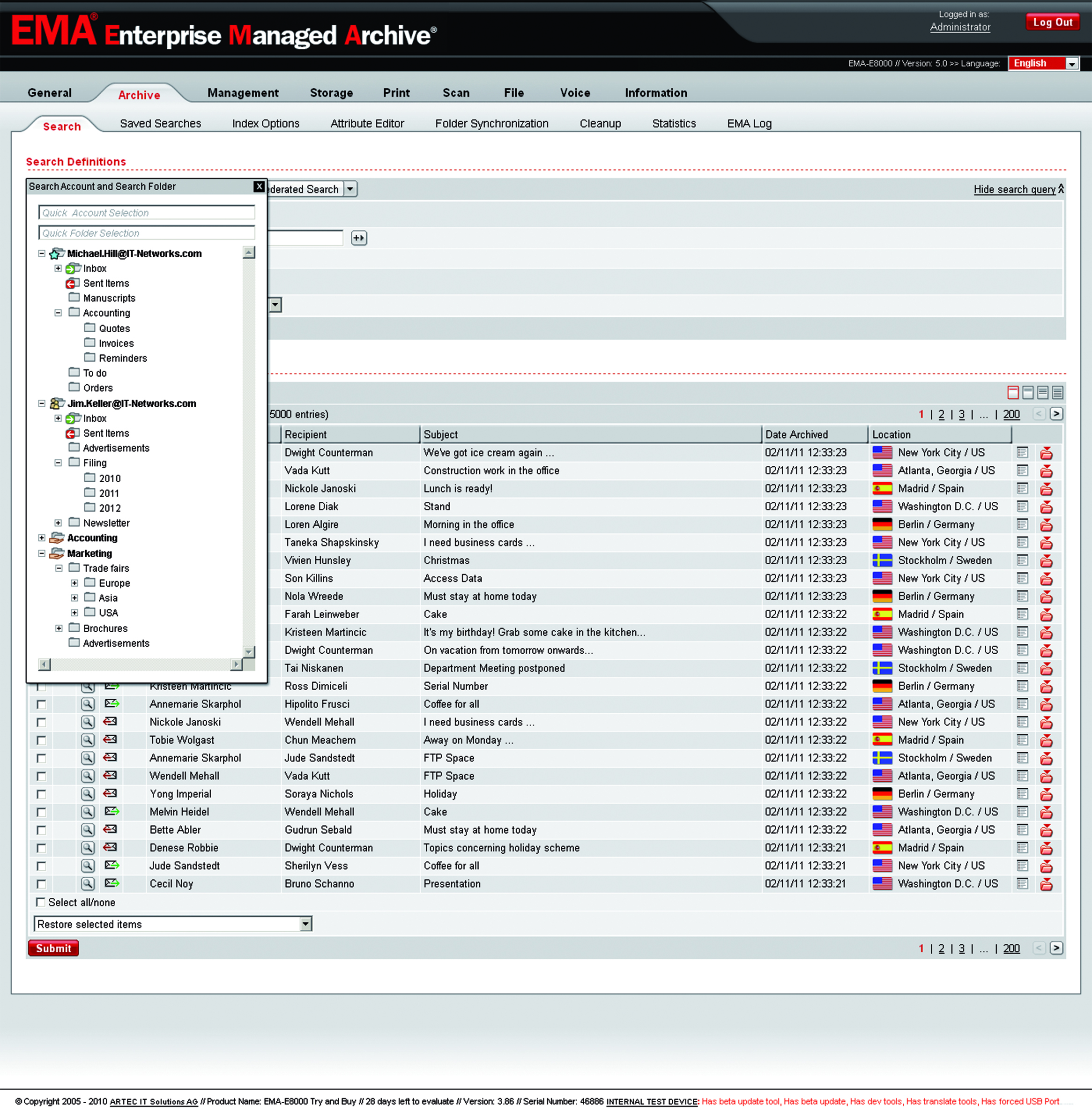
Task: Click restore icon for Madrid / Spain row
Action: pos(1046,489)
